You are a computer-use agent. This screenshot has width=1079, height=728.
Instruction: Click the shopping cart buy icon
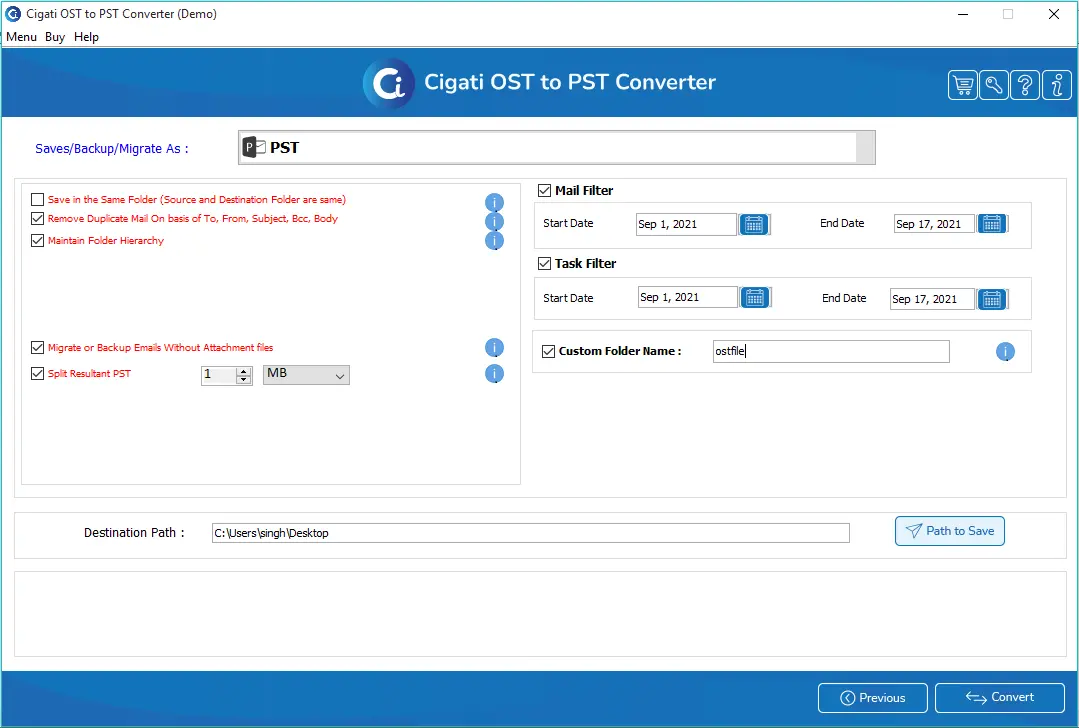[963, 85]
